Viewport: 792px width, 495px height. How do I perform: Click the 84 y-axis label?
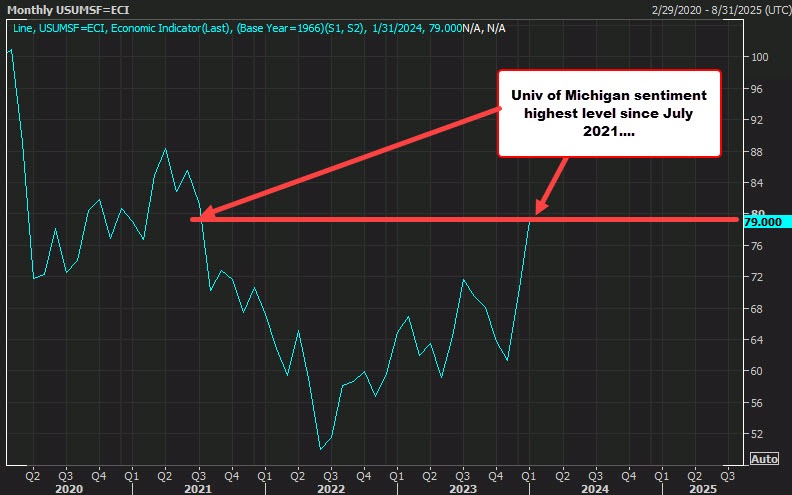point(757,183)
